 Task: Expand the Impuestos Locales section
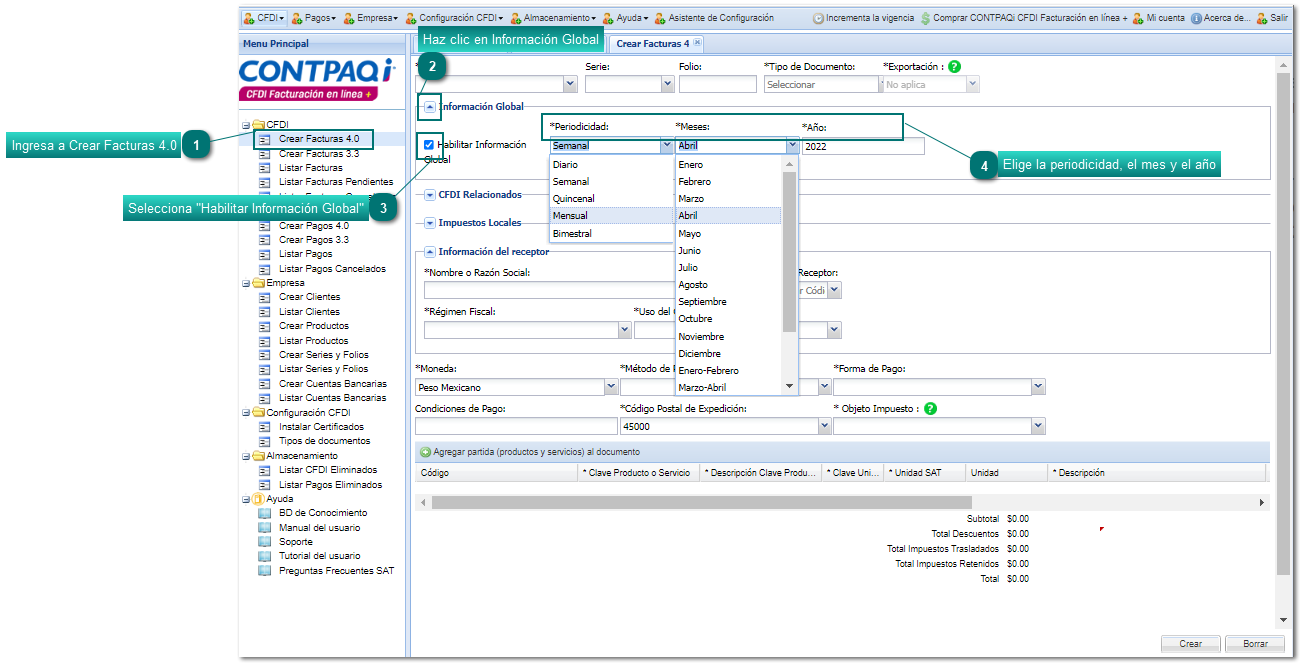tap(429, 223)
